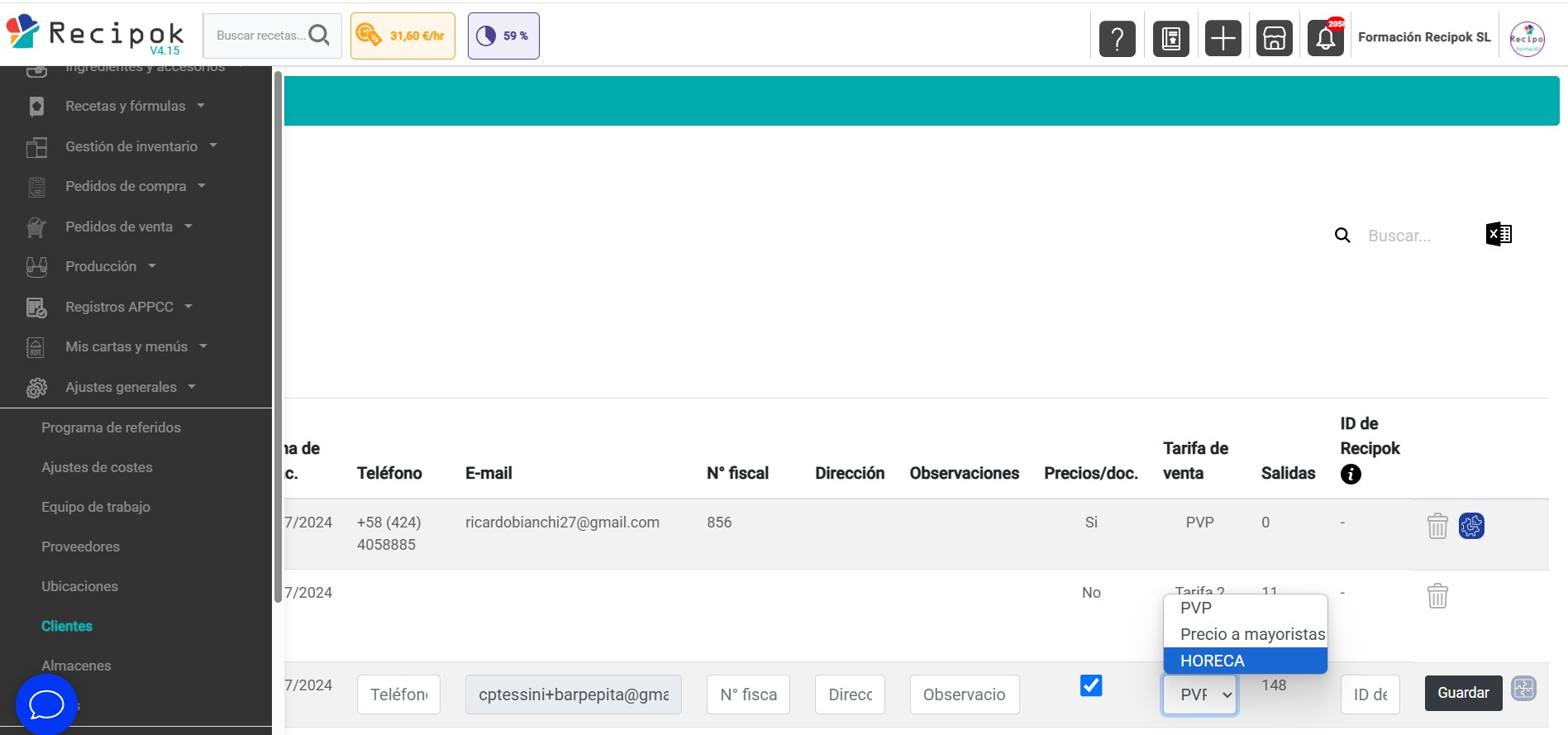Click the Salidas column header
Viewport: 1568px width, 735px height.
pyautogui.click(x=1288, y=473)
